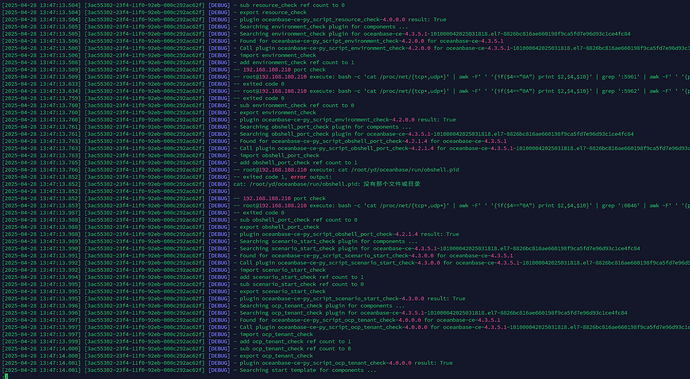
Task: Click 'Found for oceanbase-ce-py_script_environment_check-4.2.0.0' message
Action: 368,41
